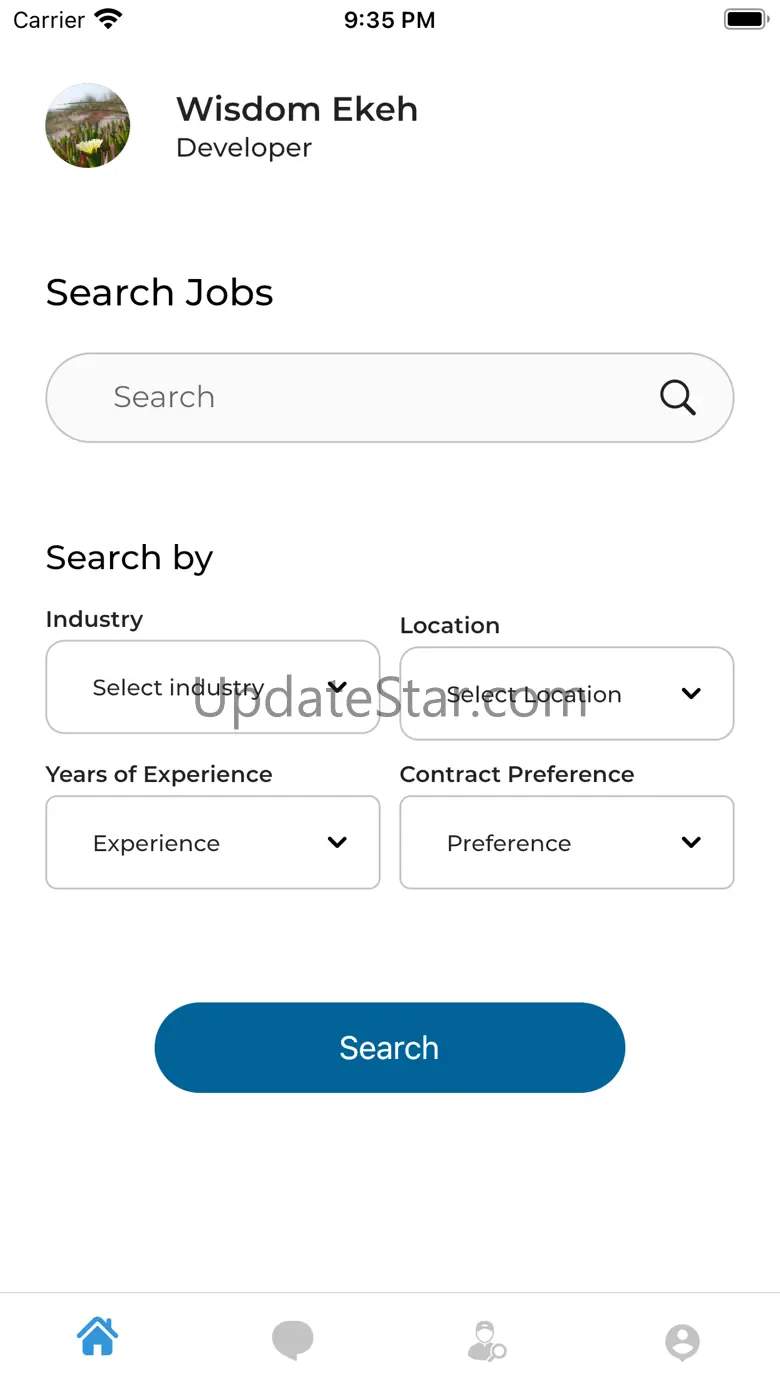Open the chat bubble messages tab
Viewport: 780px width, 1387px height.
point(292,1340)
